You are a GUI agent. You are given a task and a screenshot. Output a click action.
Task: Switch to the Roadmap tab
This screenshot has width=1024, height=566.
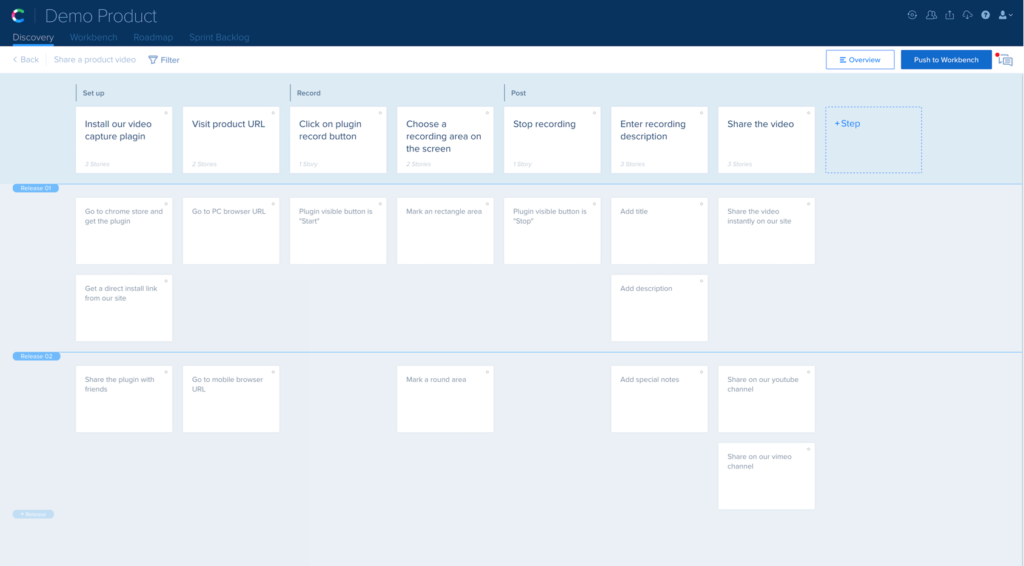pos(153,37)
